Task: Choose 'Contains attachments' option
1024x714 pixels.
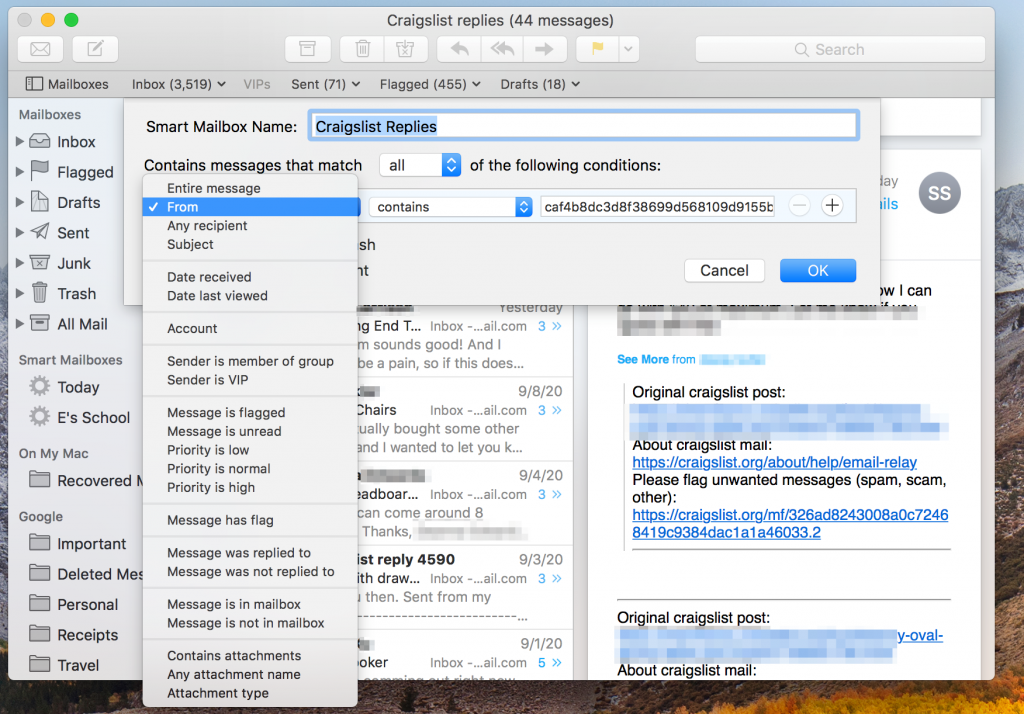Action: [250, 655]
